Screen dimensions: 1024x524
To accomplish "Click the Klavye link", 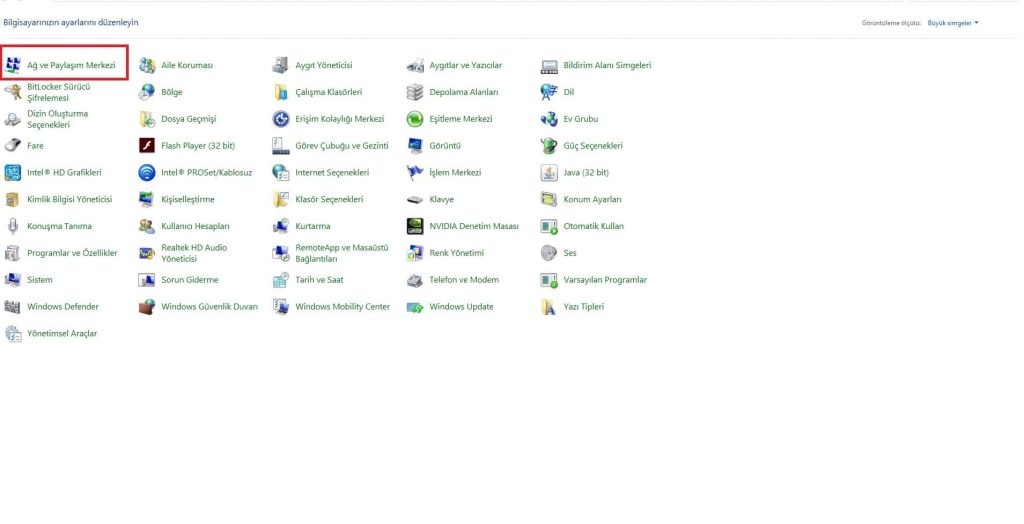I will click(441, 199).
